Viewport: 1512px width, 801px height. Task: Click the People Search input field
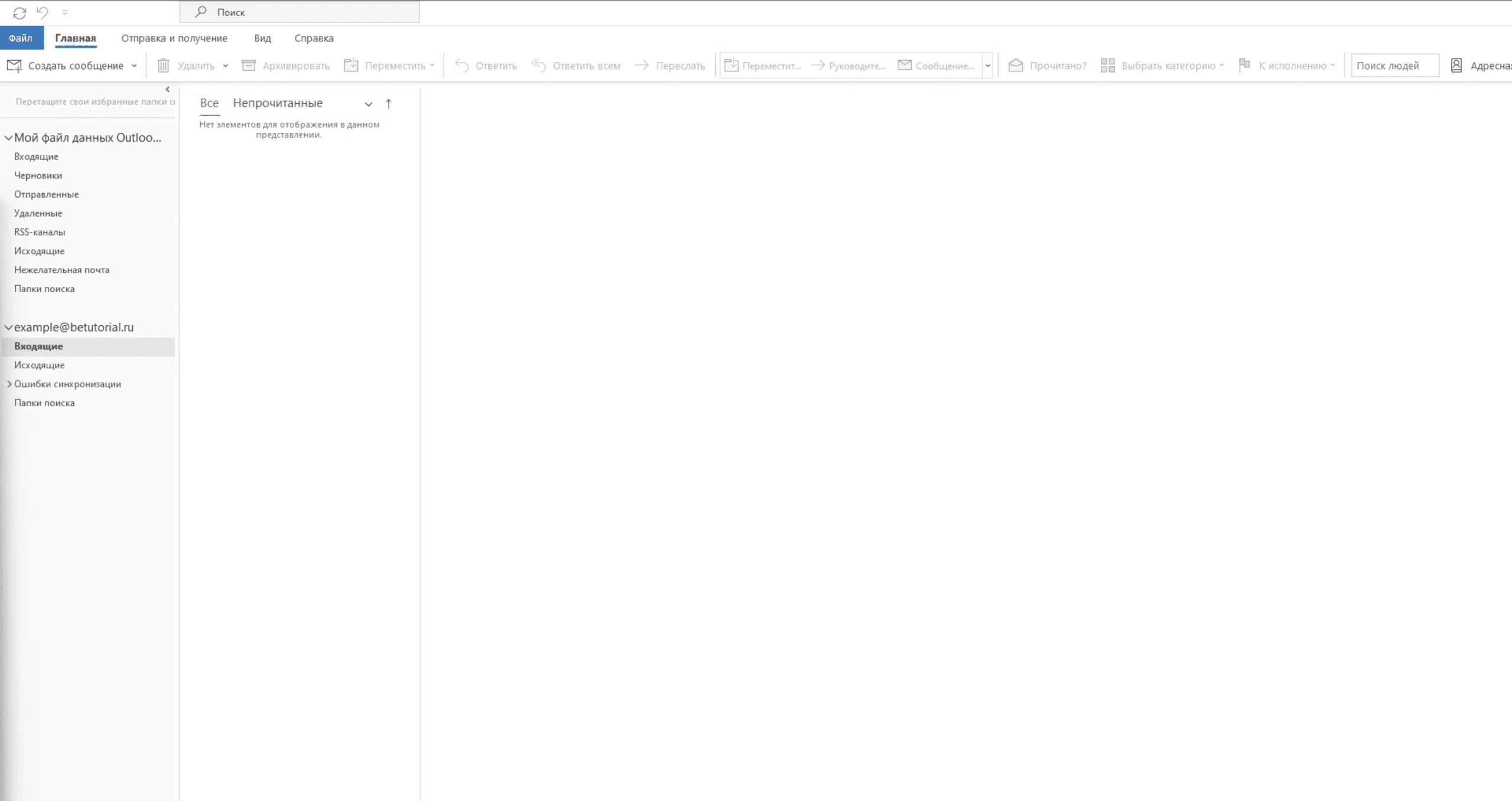(1394, 66)
